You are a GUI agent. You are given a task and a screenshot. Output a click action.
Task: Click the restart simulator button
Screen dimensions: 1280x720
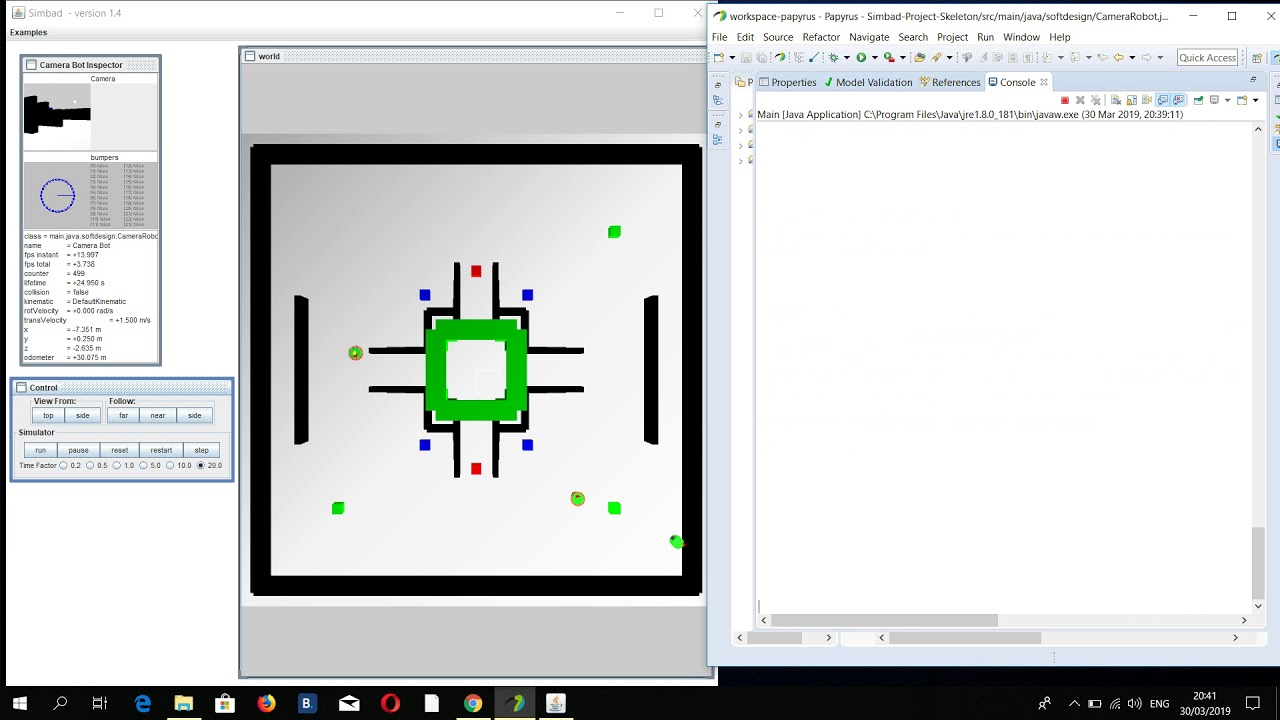click(161, 450)
